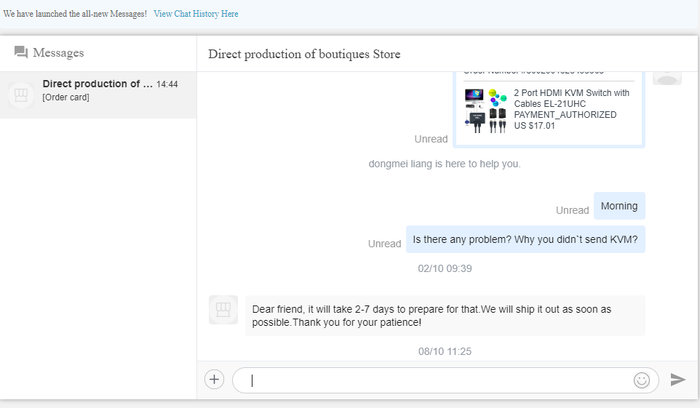The image size is (700, 408).
Task: Click store avatar in conversation list
Action: coord(19,94)
